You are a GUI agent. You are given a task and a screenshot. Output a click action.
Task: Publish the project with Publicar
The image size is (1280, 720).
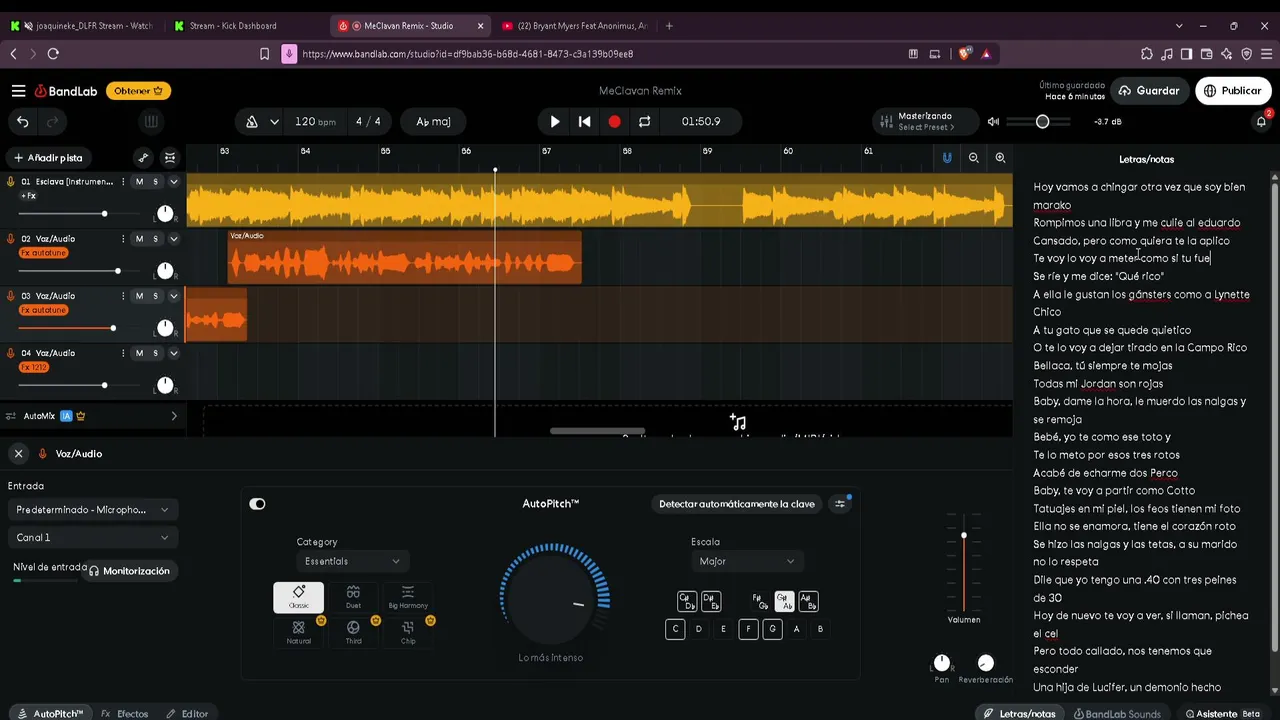coord(1232,91)
